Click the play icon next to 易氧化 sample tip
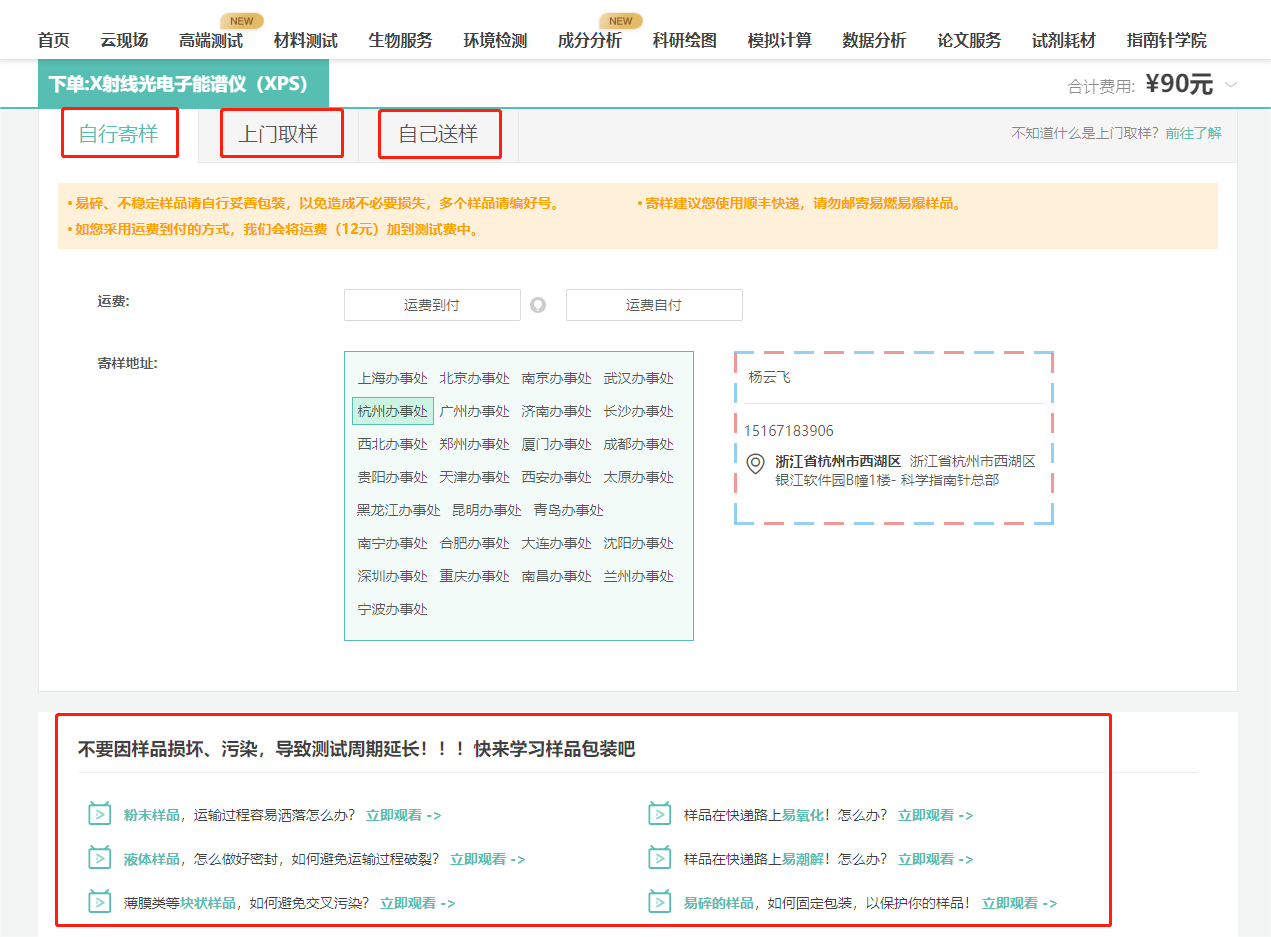The image size is (1271, 937). pyautogui.click(x=658, y=814)
